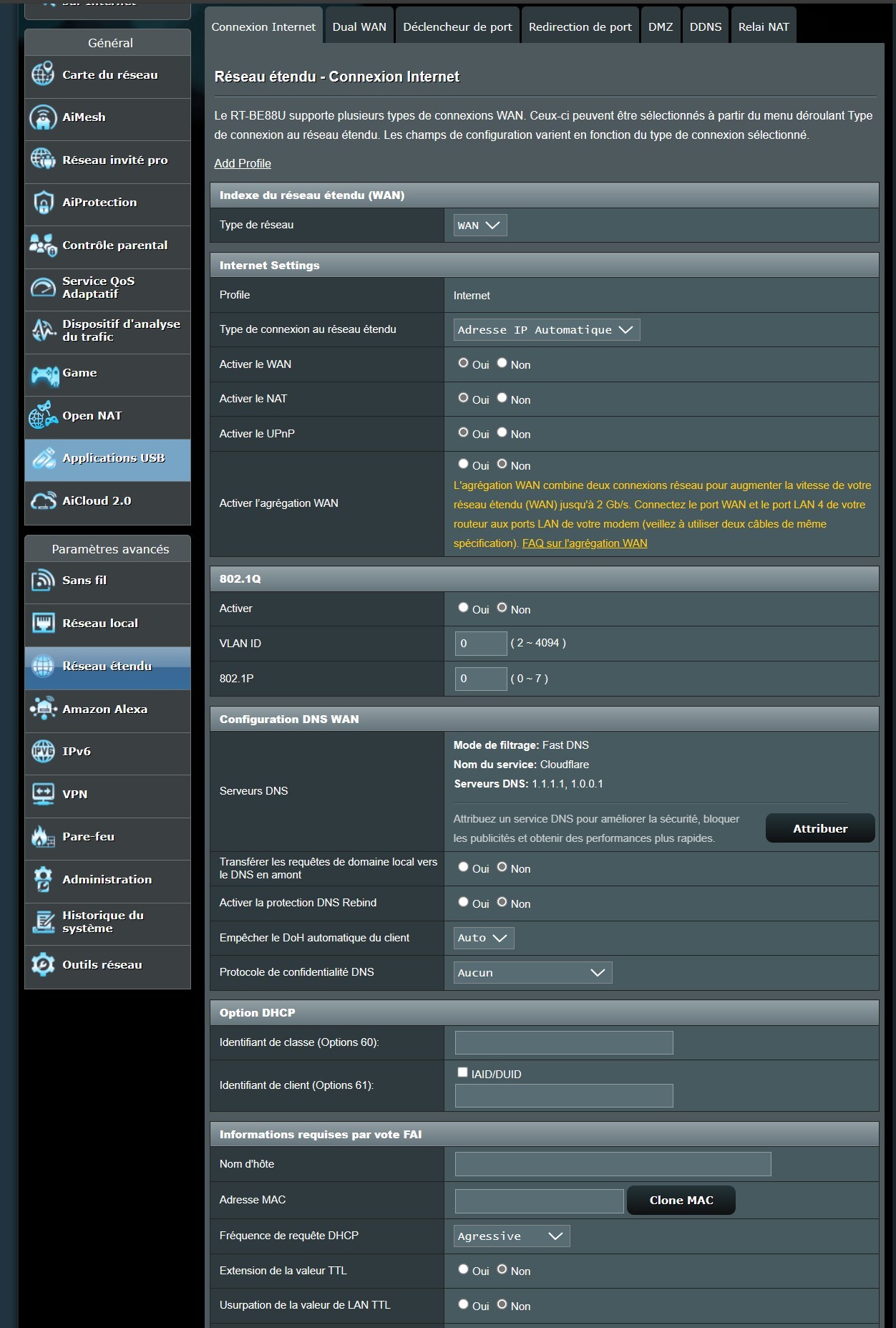Open the Administration gear icon
This screenshot has width=896, height=1328.
point(43,879)
